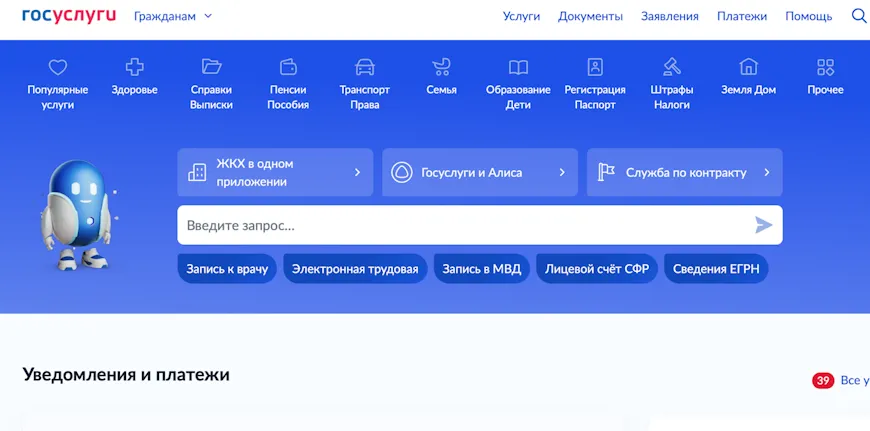Click the car icon for Транспорт Права
Image resolution: width=870 pixels, height=431 pixels.
(365, 67)
